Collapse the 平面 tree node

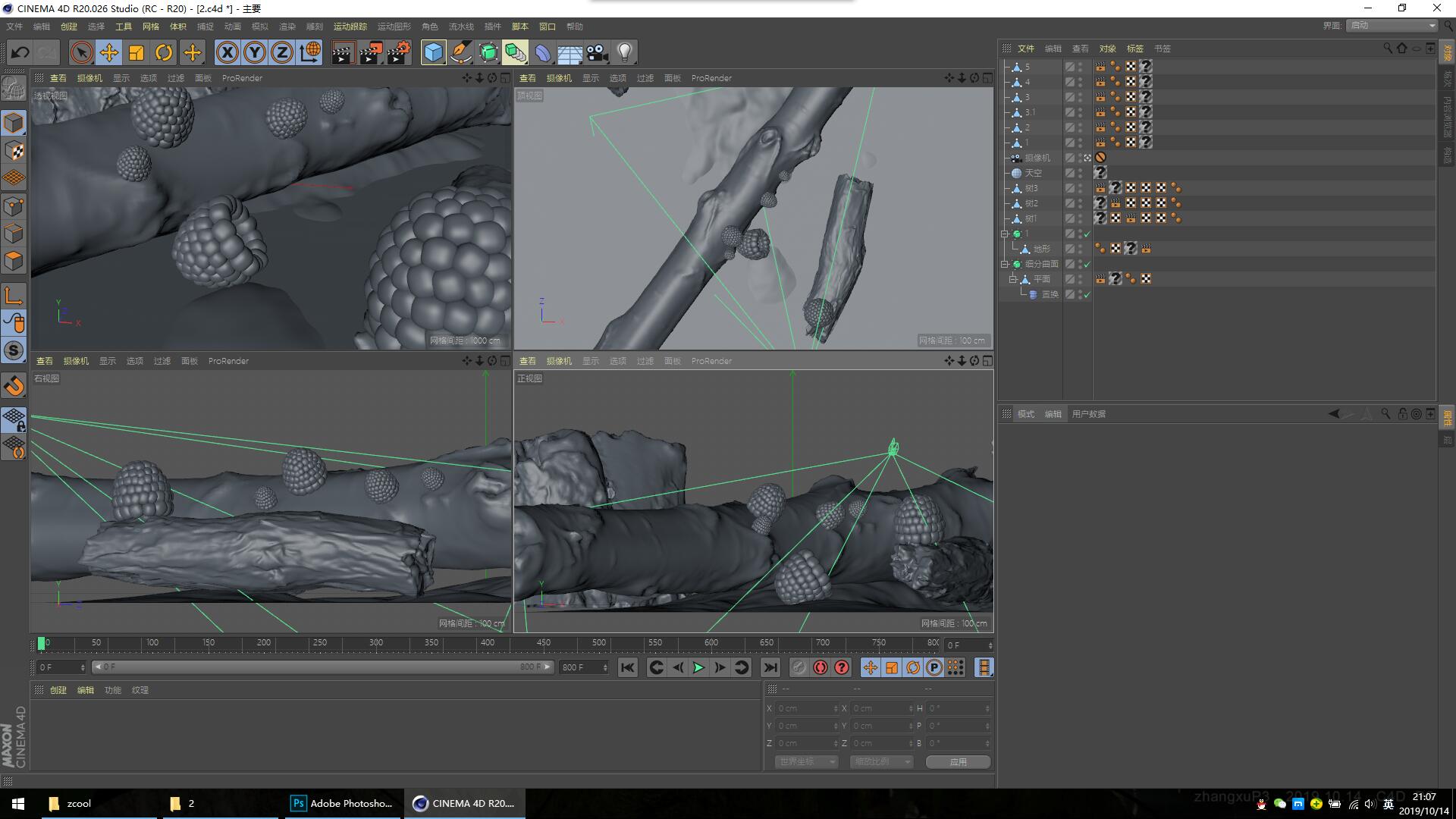tap(1013, 279)
